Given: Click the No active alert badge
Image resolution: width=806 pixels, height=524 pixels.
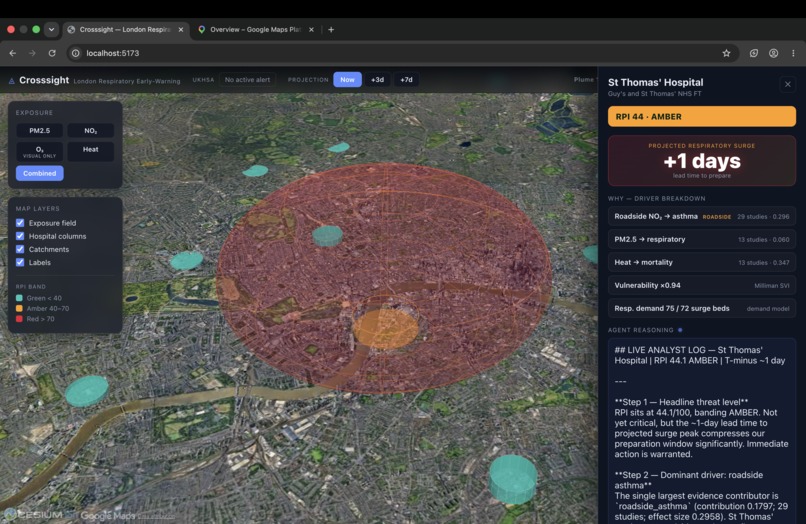Looking at the screenshot, I should [247, 80].
